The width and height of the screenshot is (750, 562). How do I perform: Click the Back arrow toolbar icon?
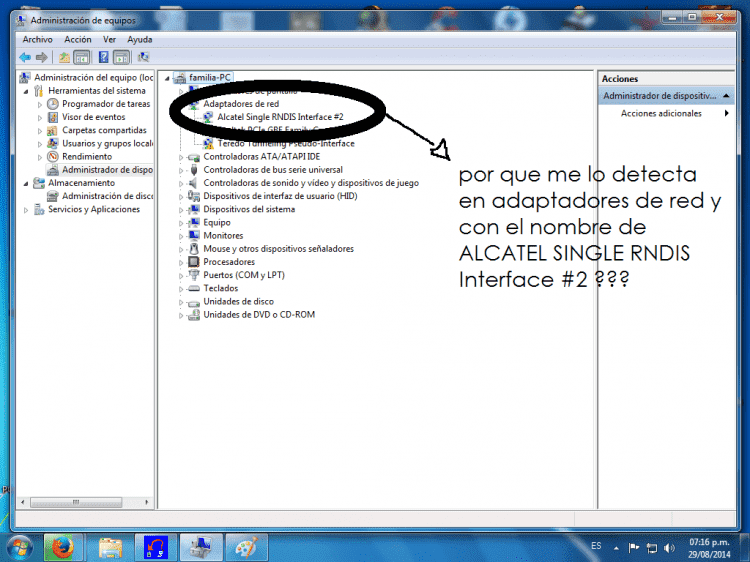point(25,57)
